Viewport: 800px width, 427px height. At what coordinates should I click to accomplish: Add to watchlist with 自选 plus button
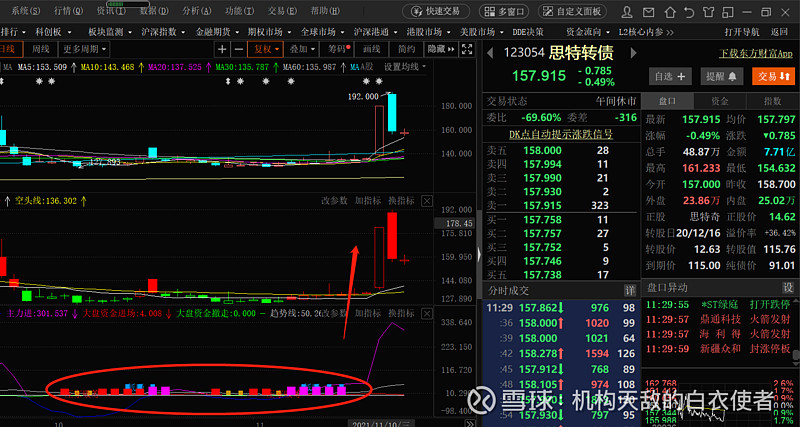670,77
